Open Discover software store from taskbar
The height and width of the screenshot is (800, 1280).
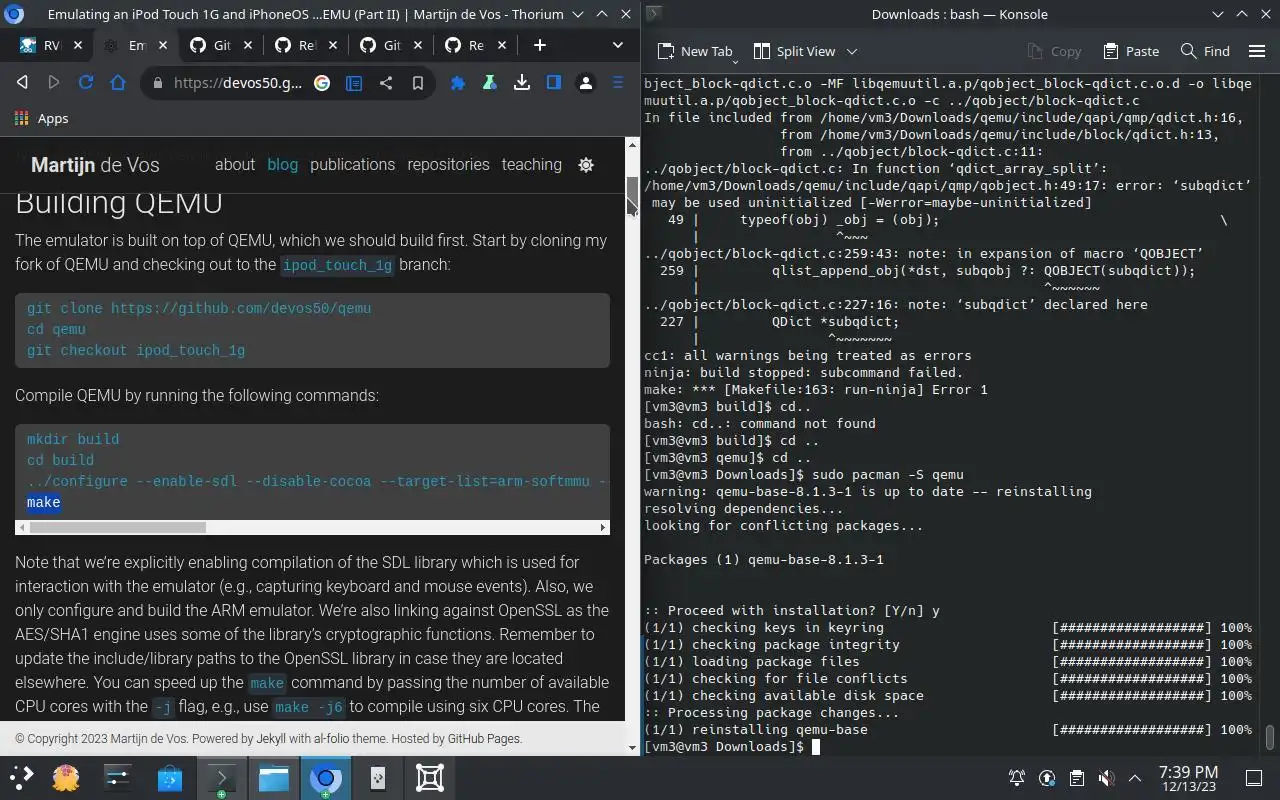click(170, 777)
